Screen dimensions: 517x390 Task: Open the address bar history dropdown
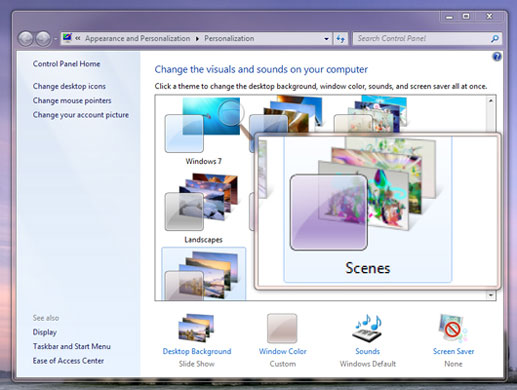tap(326, 39)
